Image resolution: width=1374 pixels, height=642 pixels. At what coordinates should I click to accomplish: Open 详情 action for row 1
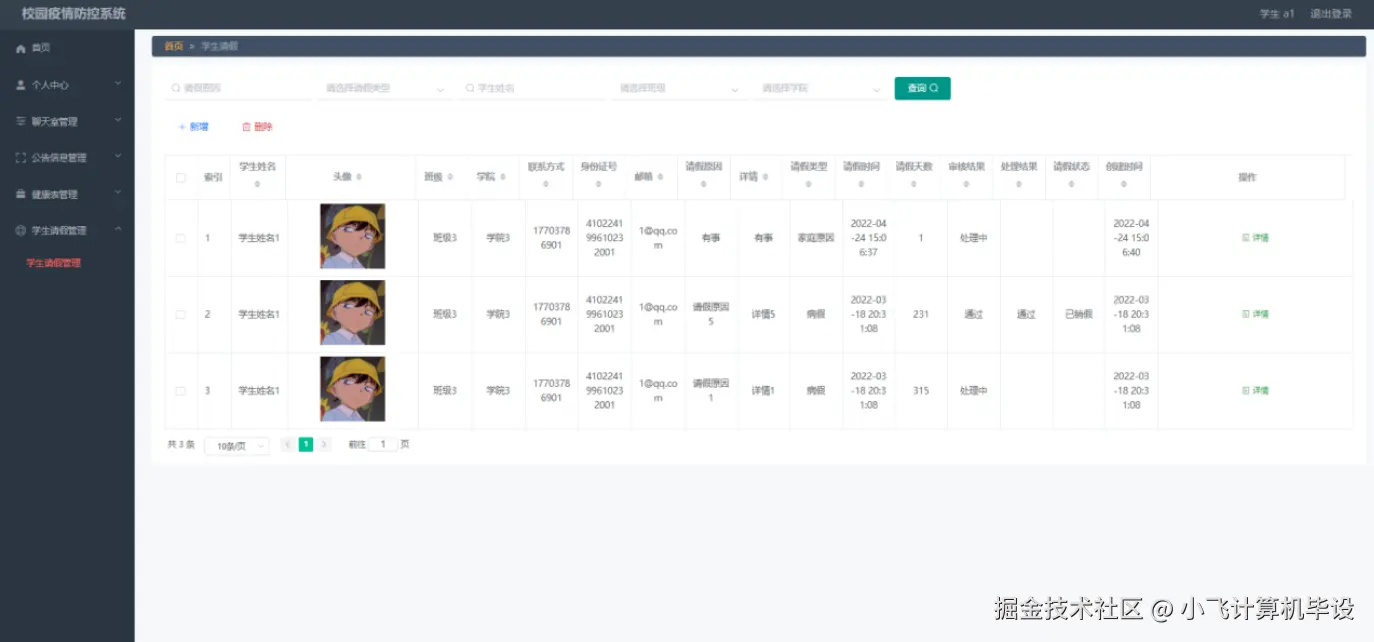click(x=1254, y=238)
